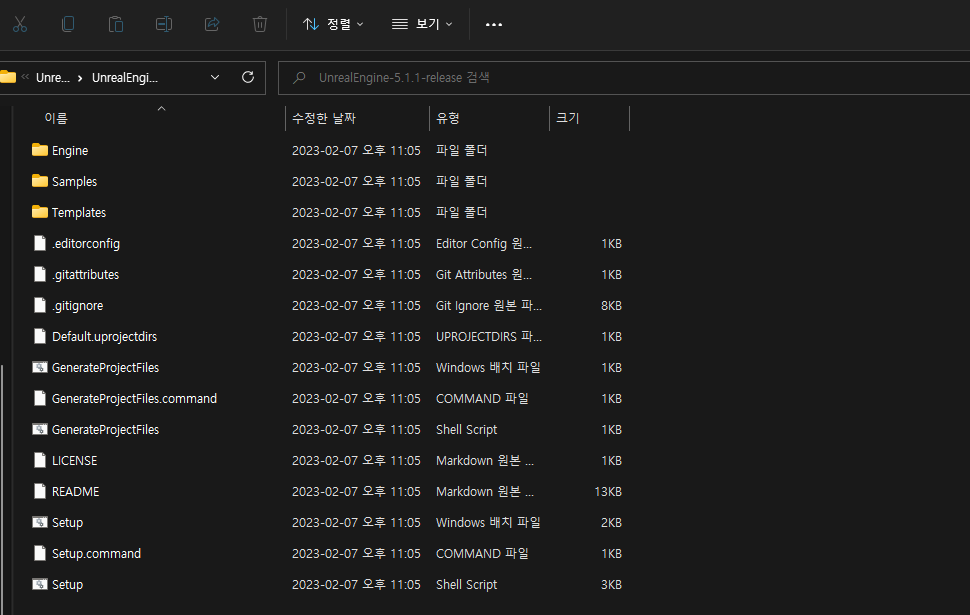Click the .editorconfig file name

pyautogui.click(x=86, y=244)
